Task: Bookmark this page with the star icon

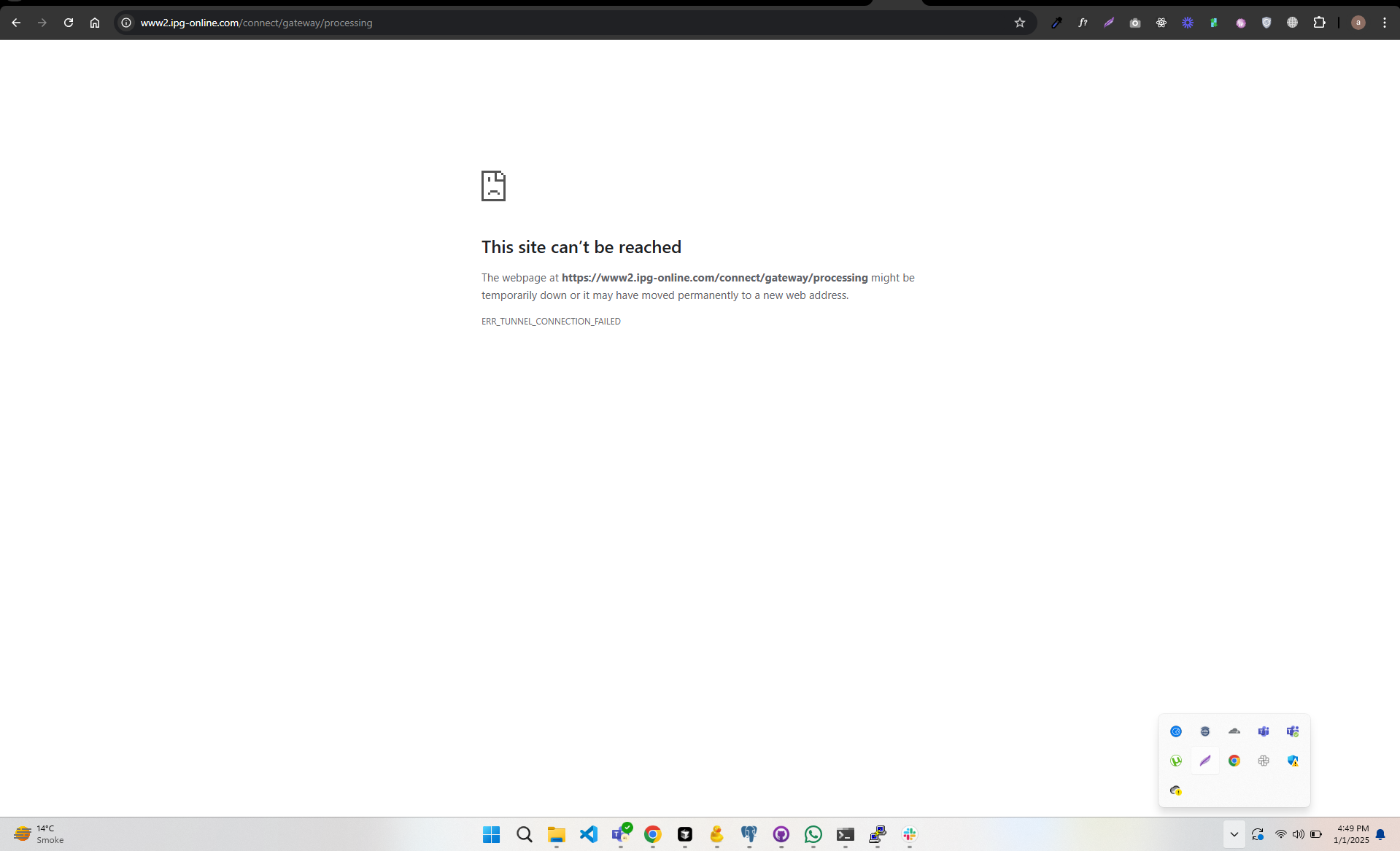Action: click(x=1019, y=23)
